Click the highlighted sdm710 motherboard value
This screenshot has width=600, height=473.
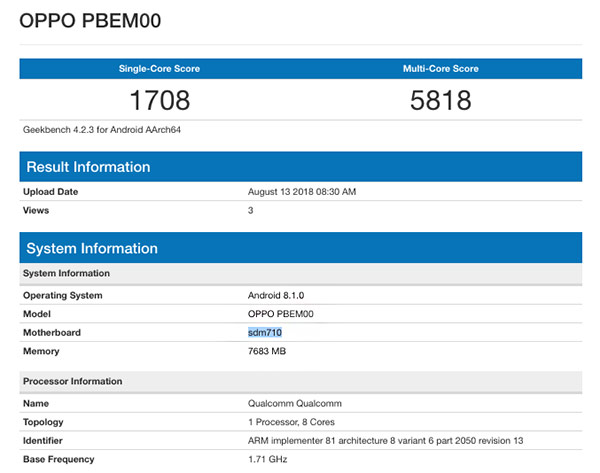click(x=265, y=333)
